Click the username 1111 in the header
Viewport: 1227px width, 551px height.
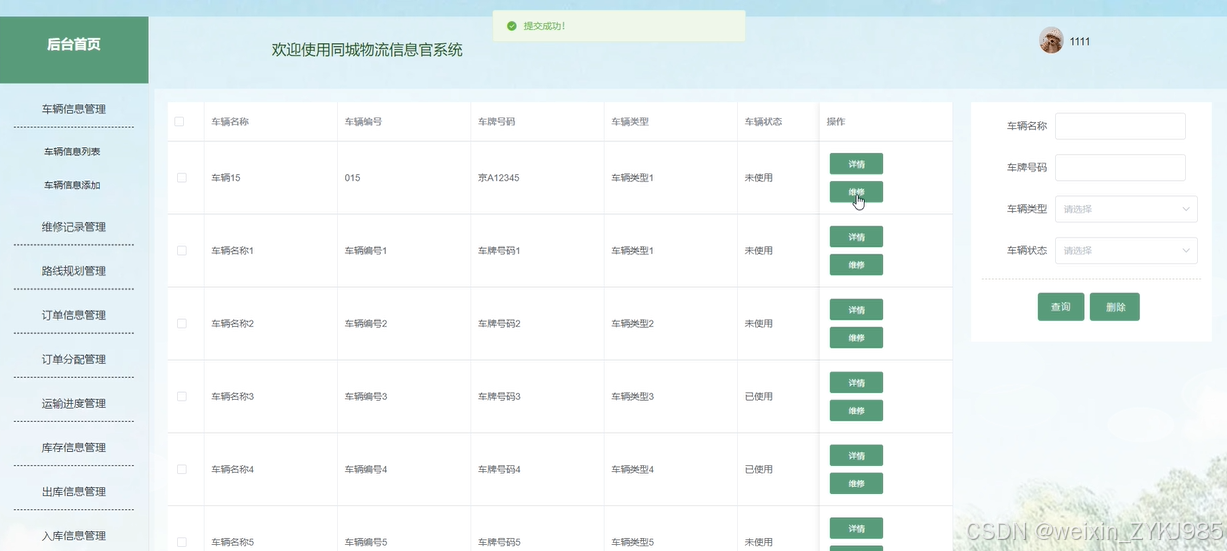point(1080,41)
